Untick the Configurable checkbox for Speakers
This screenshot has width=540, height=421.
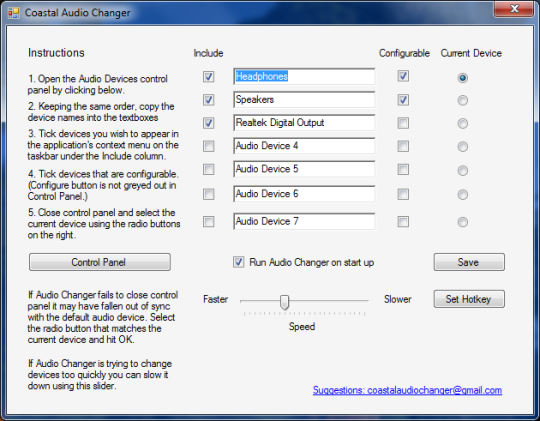click(403, 100)
